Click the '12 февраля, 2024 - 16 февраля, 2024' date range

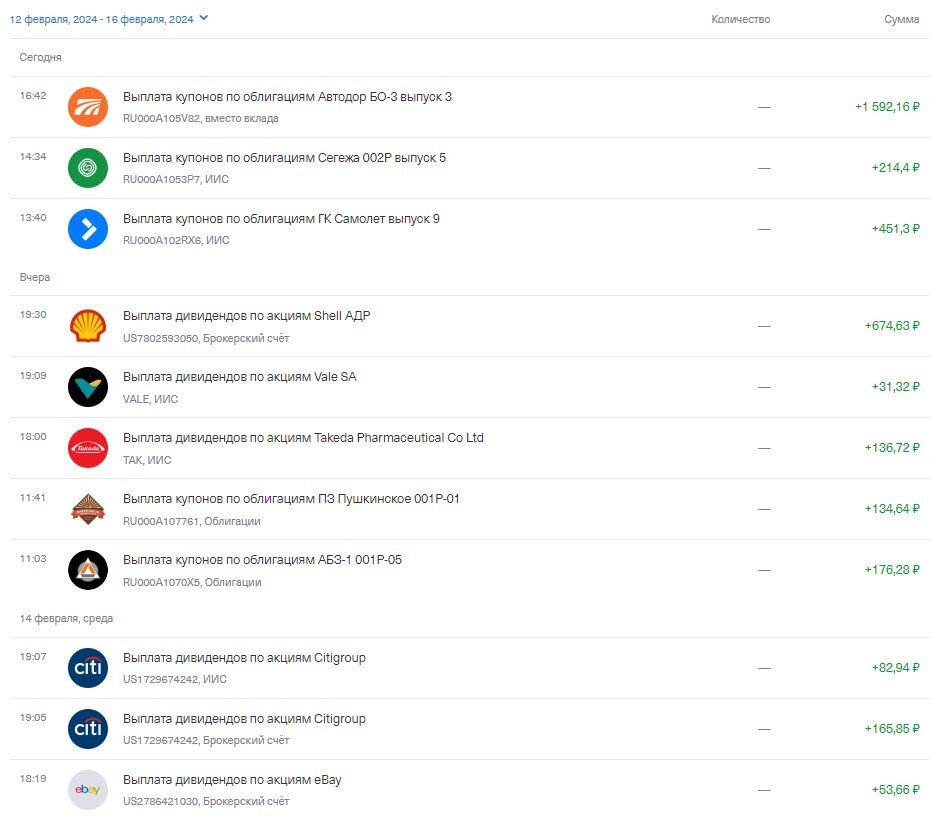tap(101, 19)
